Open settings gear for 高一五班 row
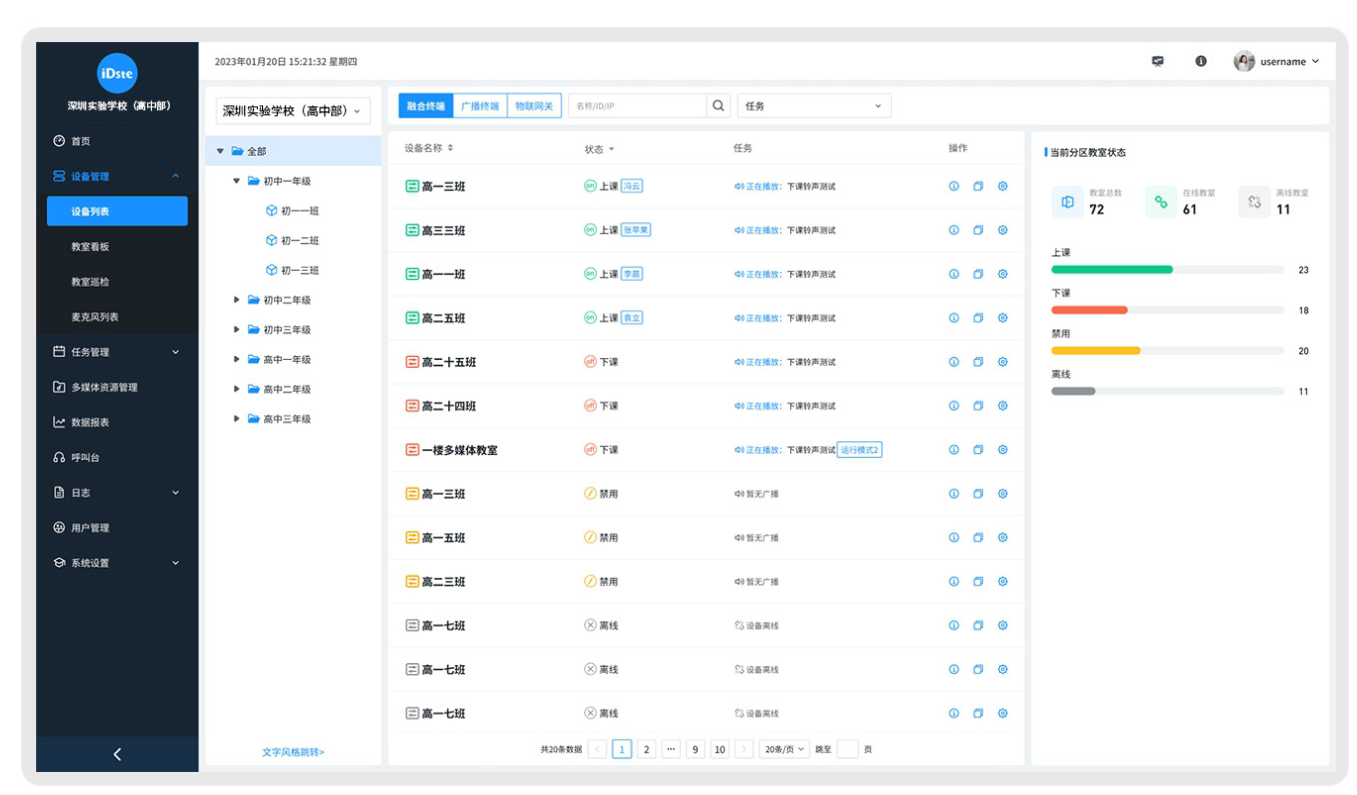The width and height of the screenshot is (1357, 795). coord(1003,537)
